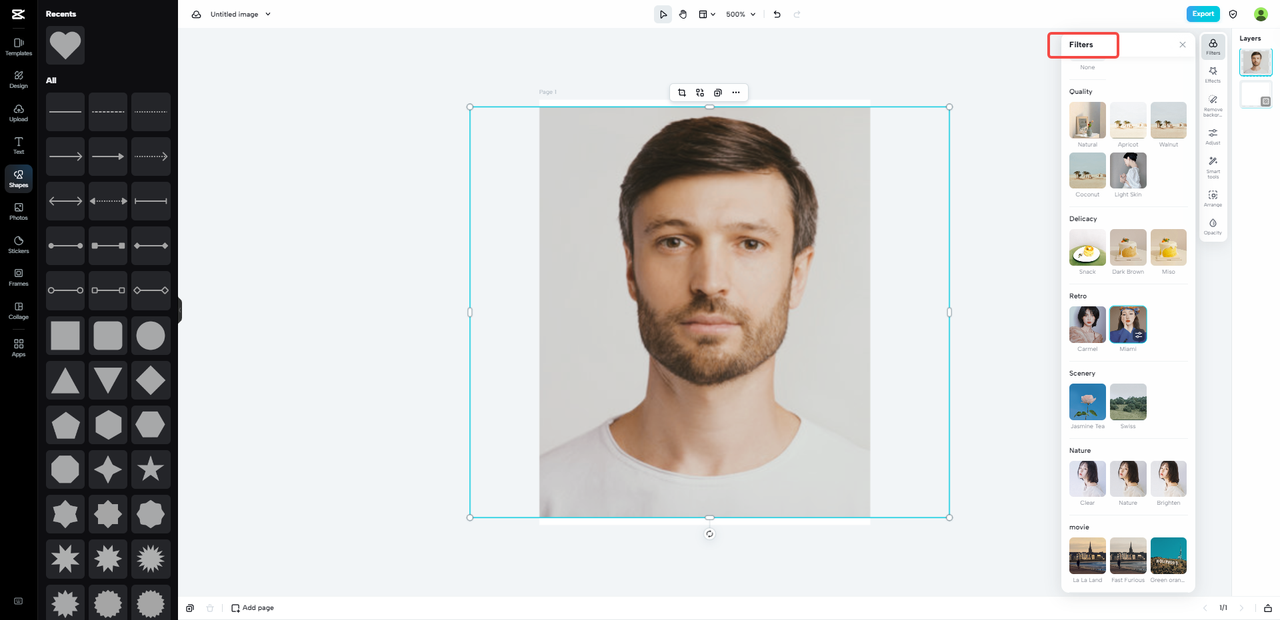Open the Opacity tool in right toolbar
This screenshot has height=620, width=1280.
(x=1213, y=226)
